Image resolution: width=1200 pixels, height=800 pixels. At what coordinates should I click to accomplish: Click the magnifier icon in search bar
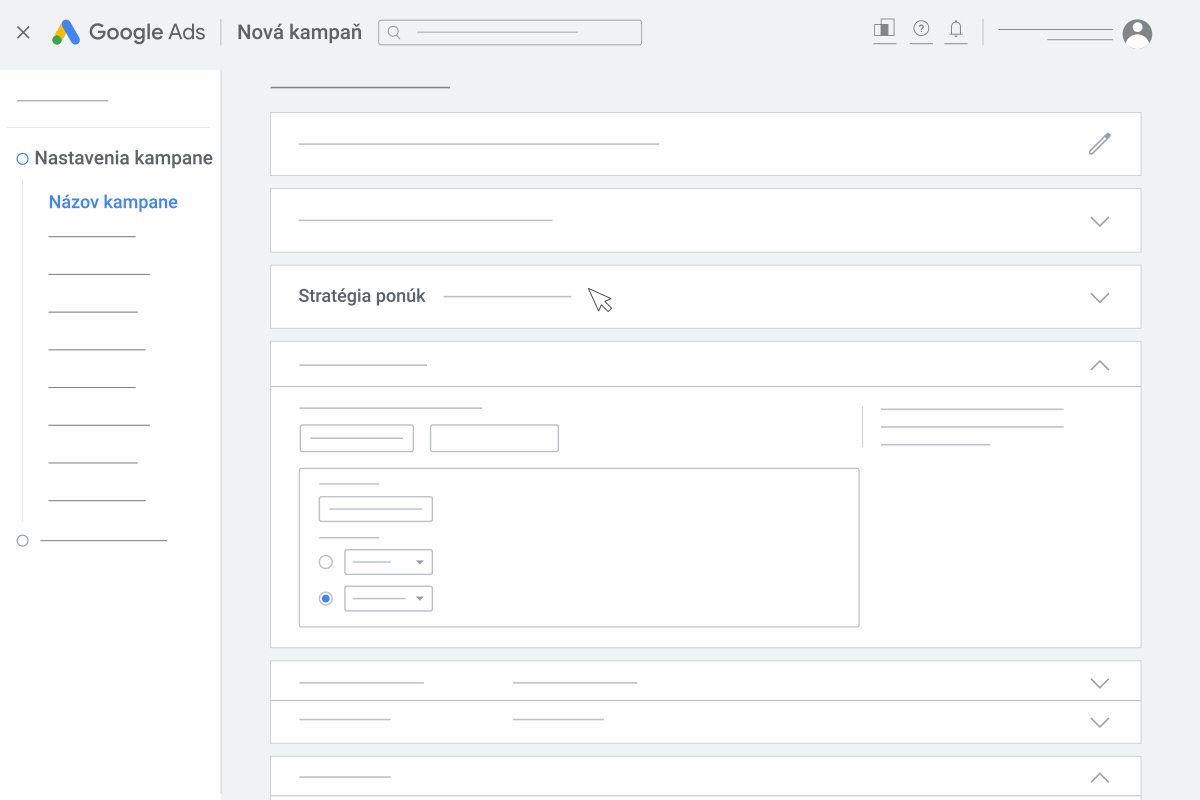[x=394, y=33]
